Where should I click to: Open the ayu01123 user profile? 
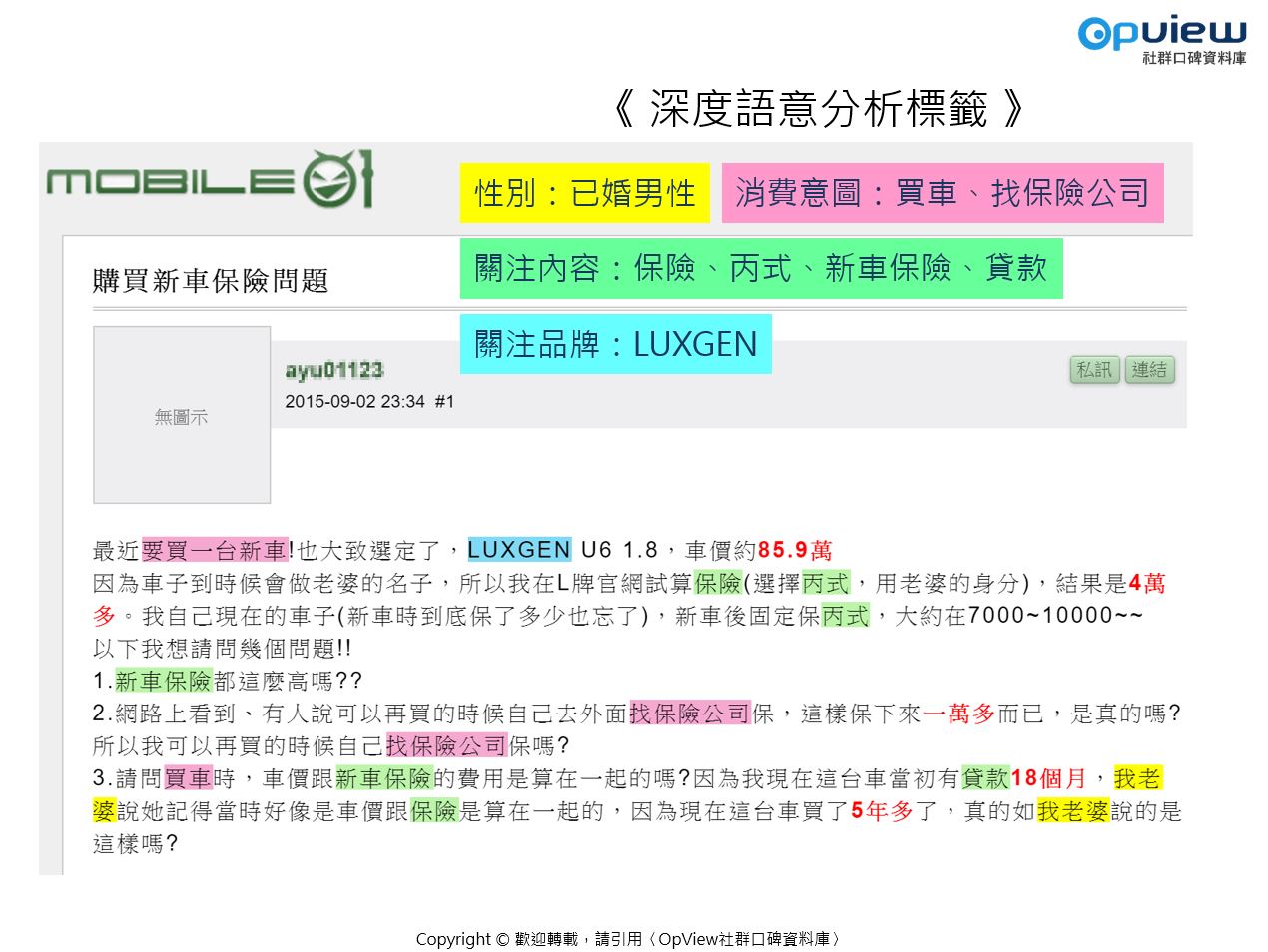333,370
